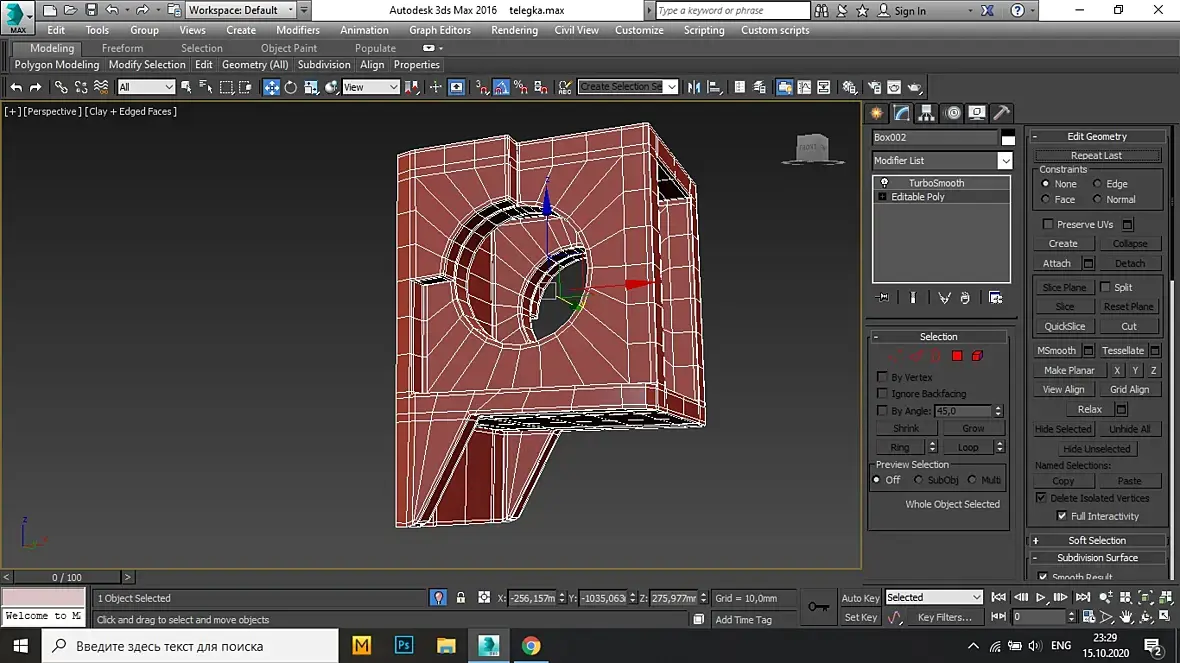Expand the Soft Selection rollout
The height and width of the screenshot is (663, 1180).
point(1097,540)
